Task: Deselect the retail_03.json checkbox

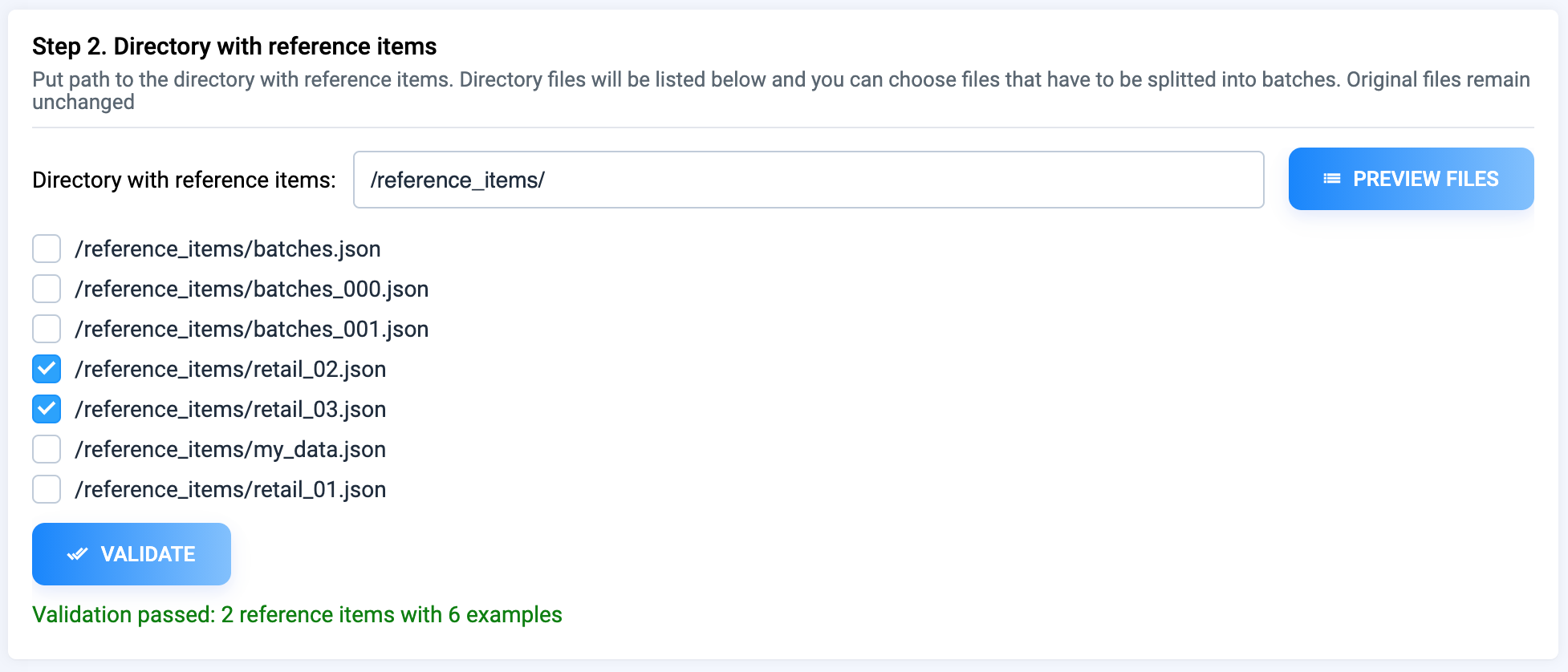Action: click(x=47, y=409)
